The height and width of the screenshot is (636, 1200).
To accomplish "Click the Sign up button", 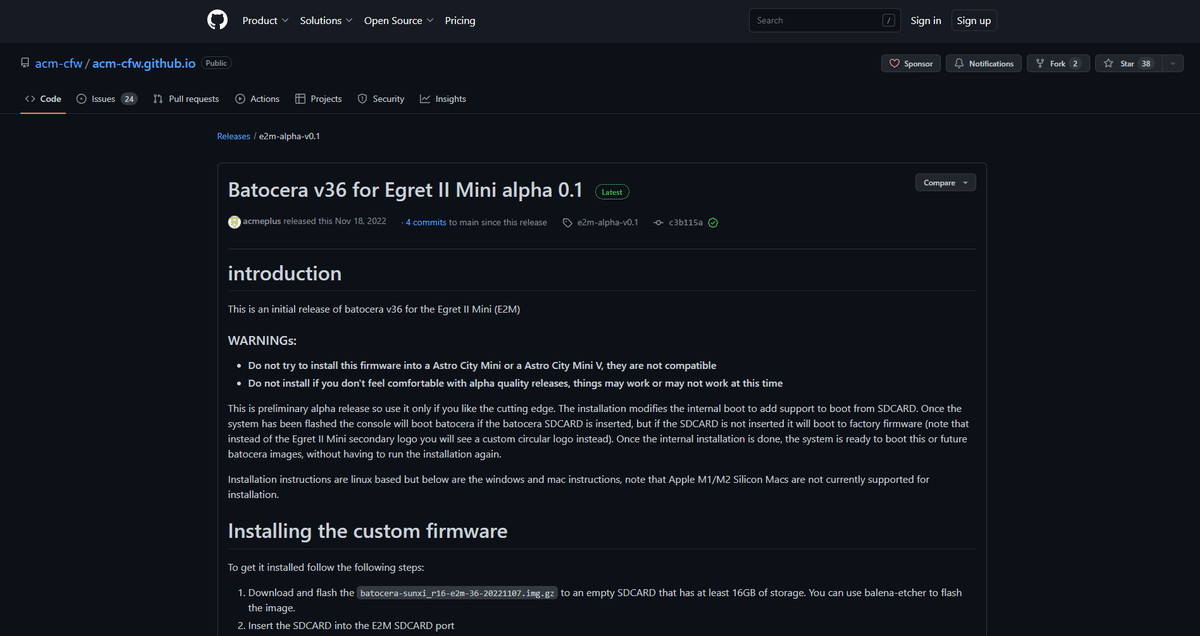I will 973,20.
